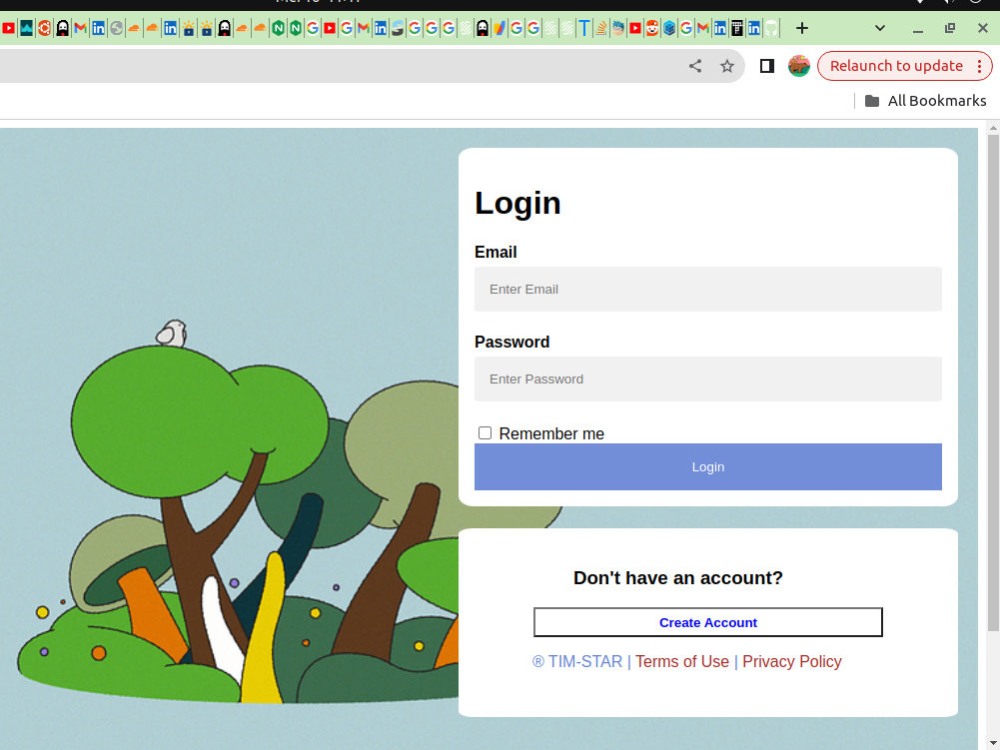Click the scrollbar down arrow
The width and height of the screenshot is (1000, 750).
993,744
